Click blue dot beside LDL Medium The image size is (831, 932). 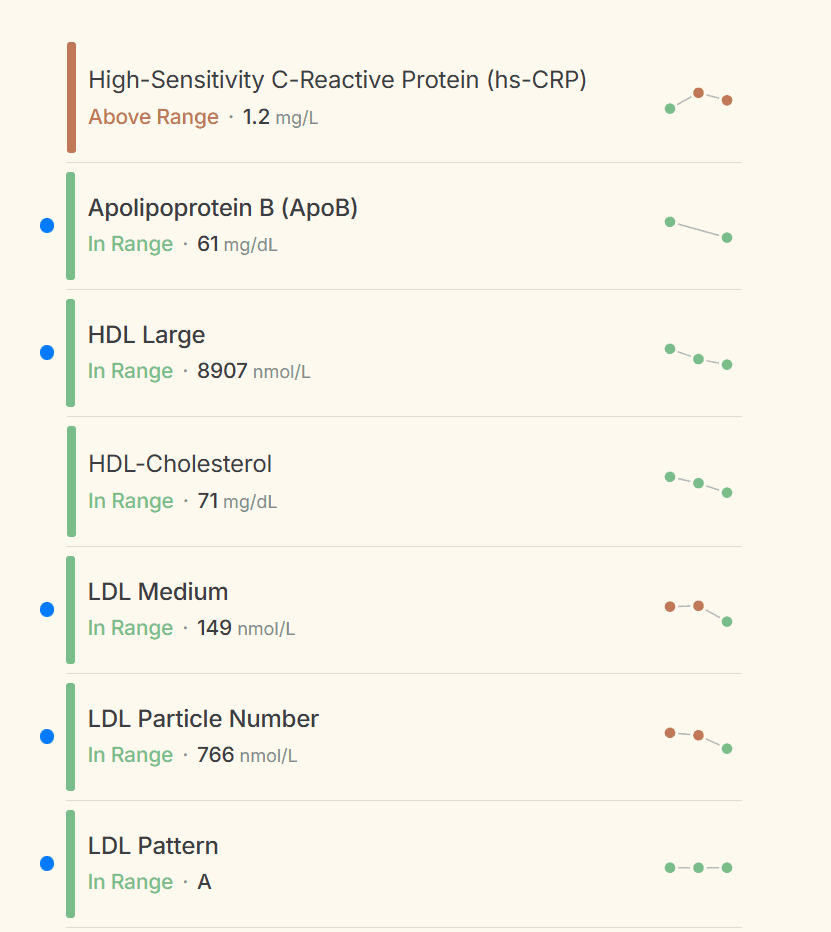(47, 609)
